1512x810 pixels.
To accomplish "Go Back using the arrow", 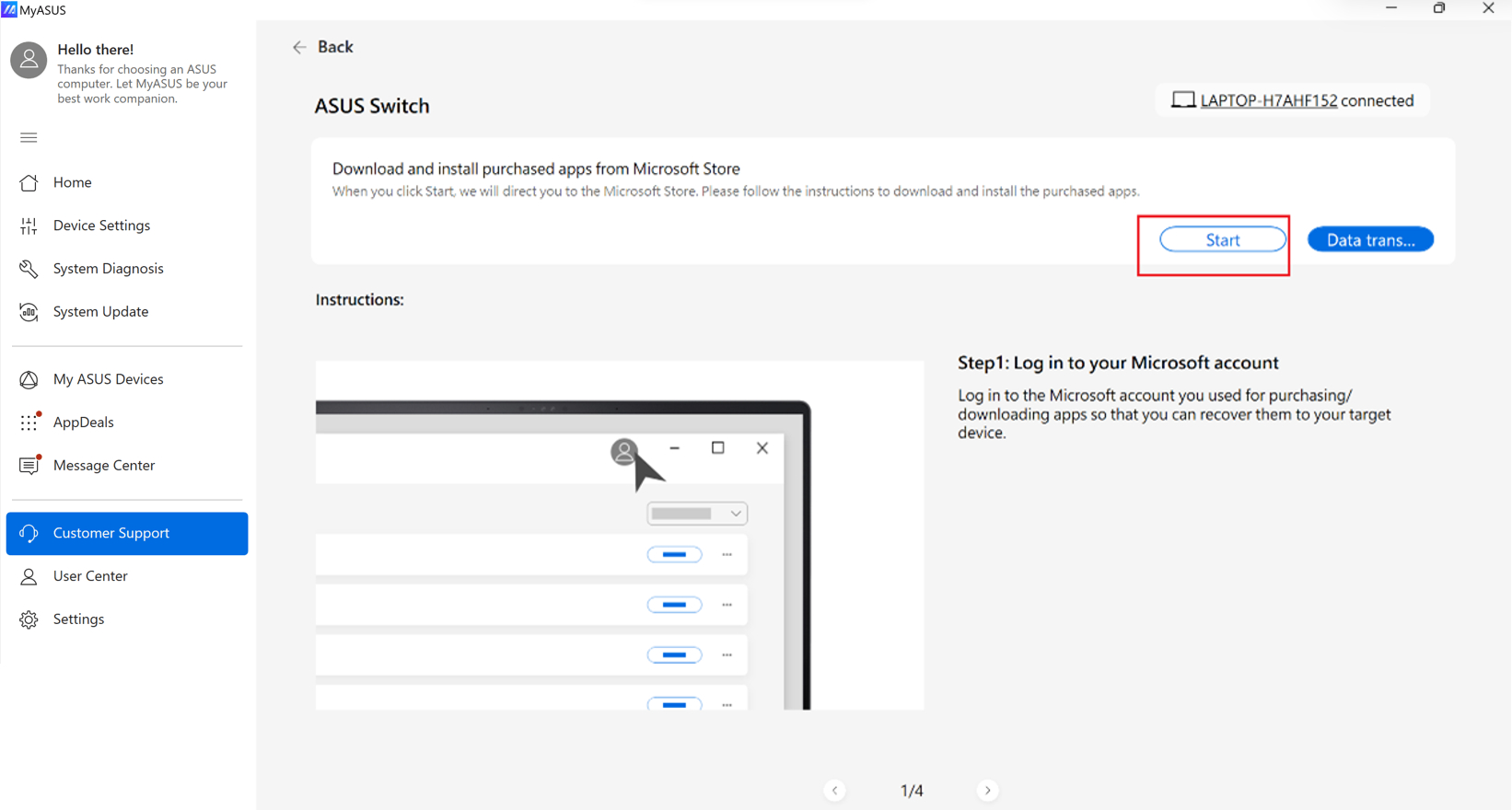I will click(300, 47).
